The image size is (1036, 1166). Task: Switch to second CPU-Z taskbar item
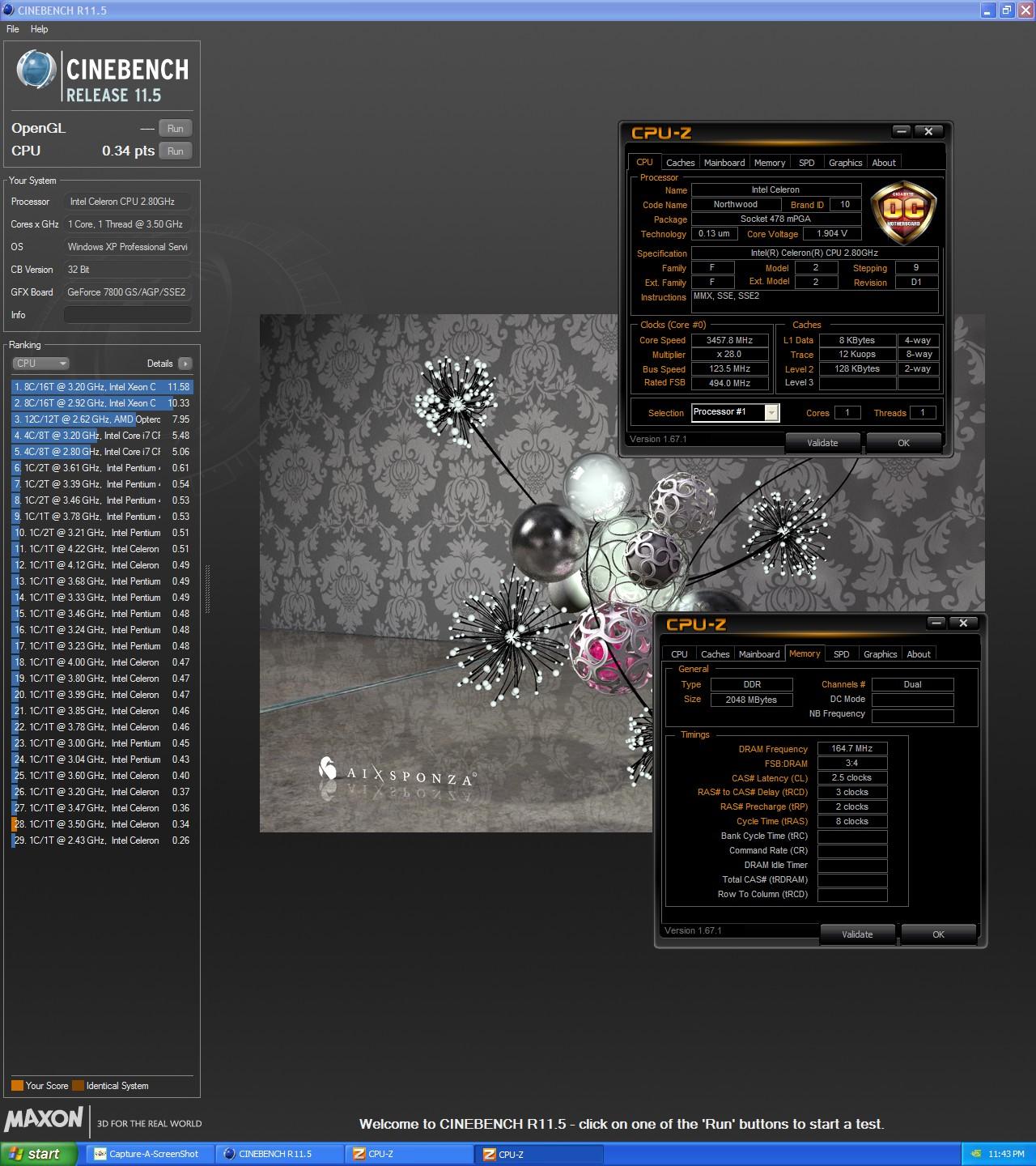(539, 1154)
